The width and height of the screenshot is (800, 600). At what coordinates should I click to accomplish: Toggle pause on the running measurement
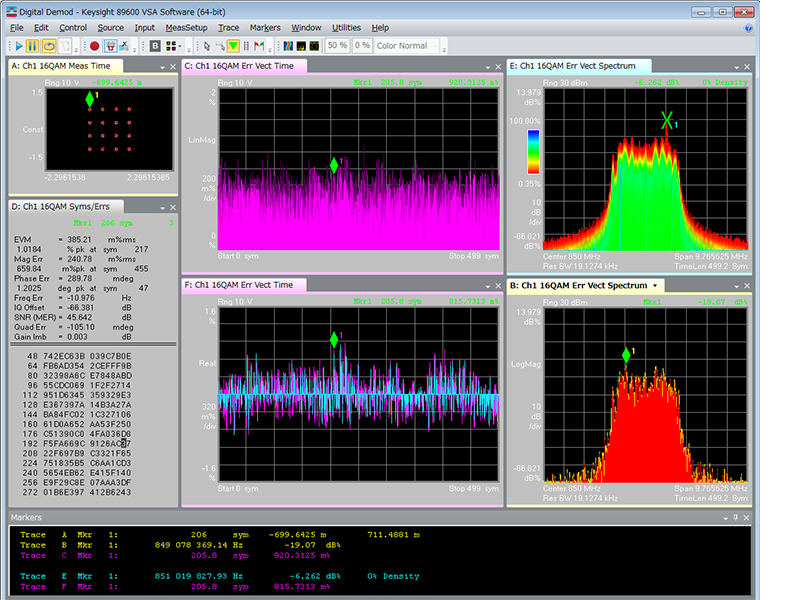click(33, 47)
